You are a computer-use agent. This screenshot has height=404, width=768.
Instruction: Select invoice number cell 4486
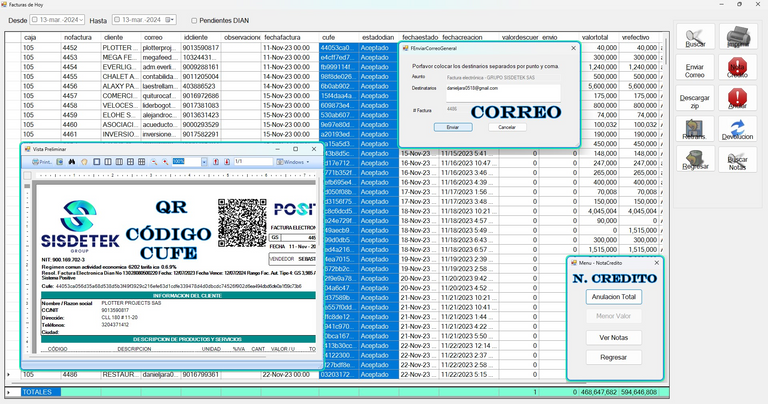pos(80,374)
